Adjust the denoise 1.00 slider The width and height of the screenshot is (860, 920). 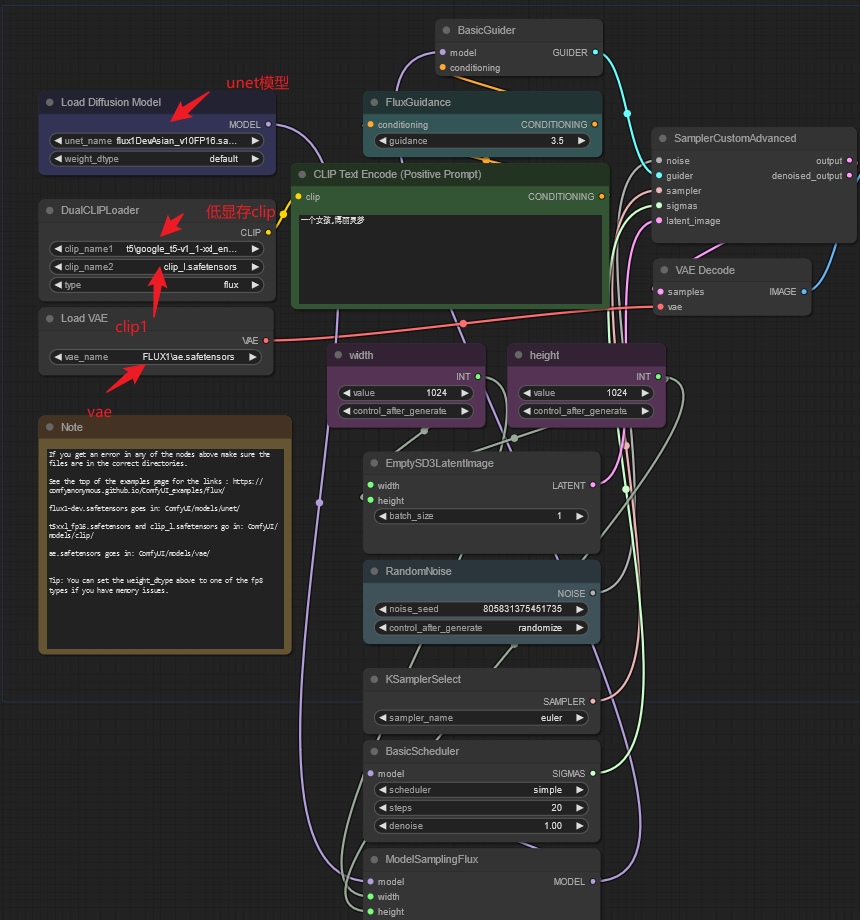point(481,826)
